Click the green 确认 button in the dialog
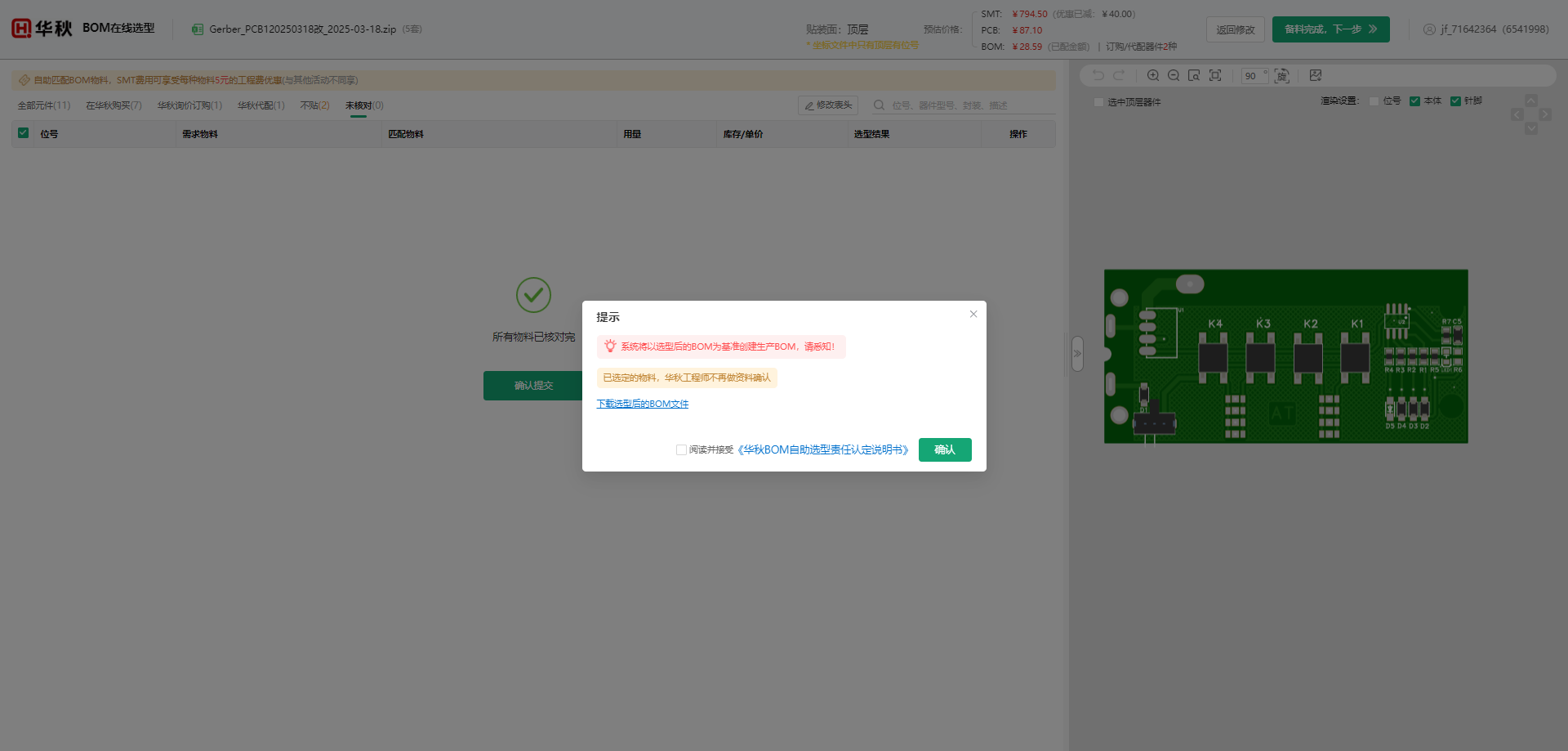 coord(945,449)
